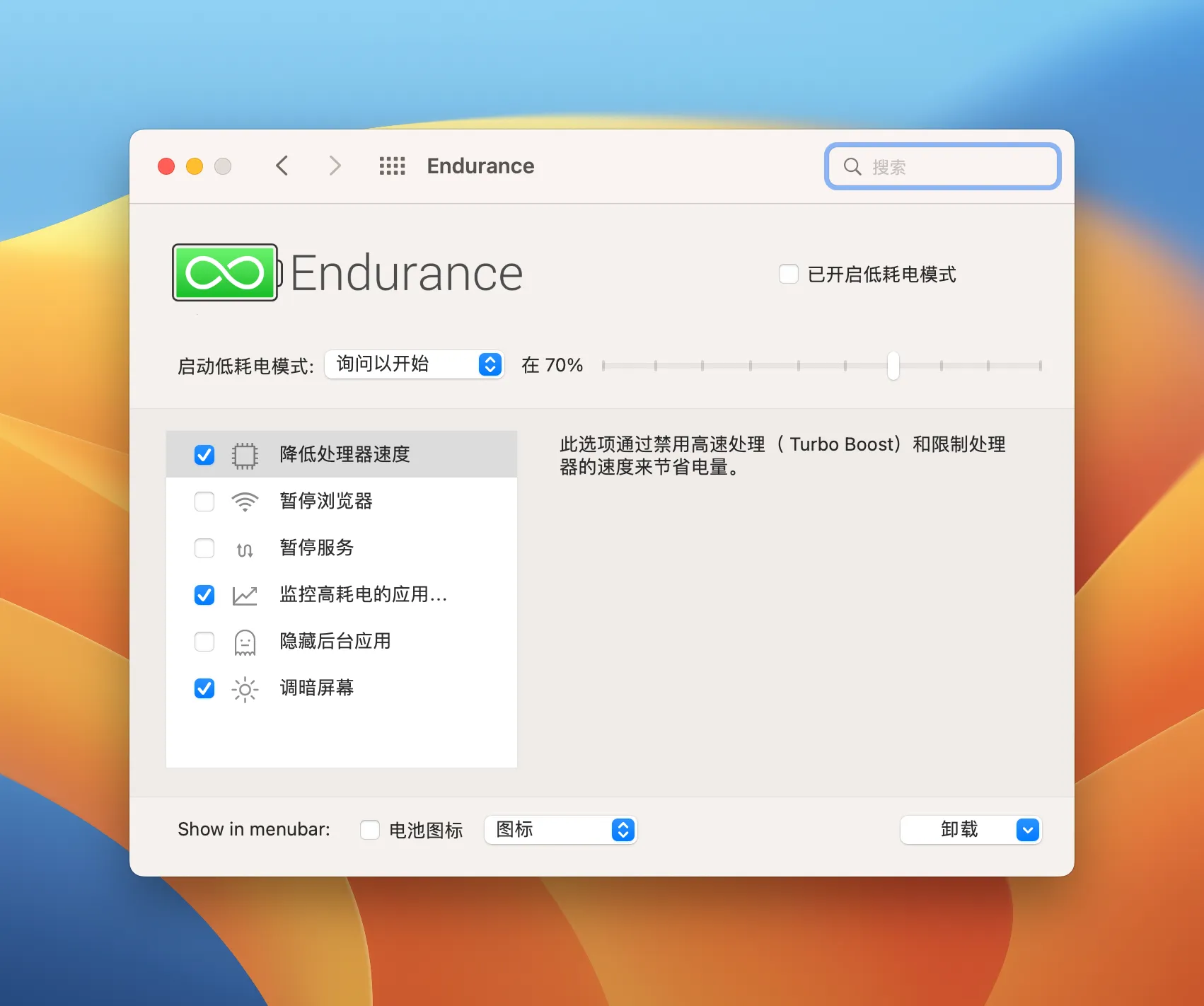Check the 隐藏后台应用 option
This screenshot has height=1006, width=1204.
204,642
